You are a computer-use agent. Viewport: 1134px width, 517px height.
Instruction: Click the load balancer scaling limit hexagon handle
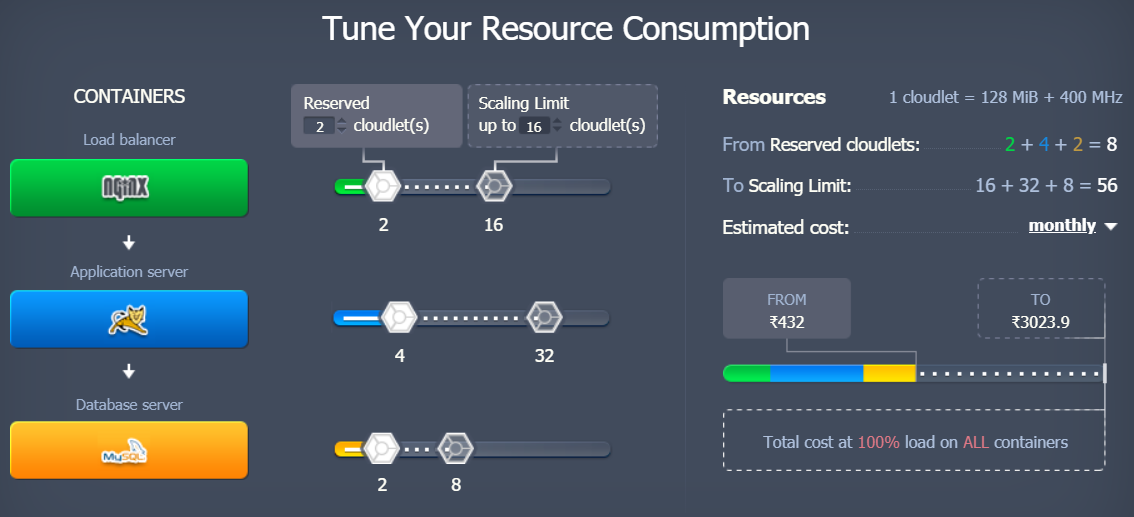493,185
